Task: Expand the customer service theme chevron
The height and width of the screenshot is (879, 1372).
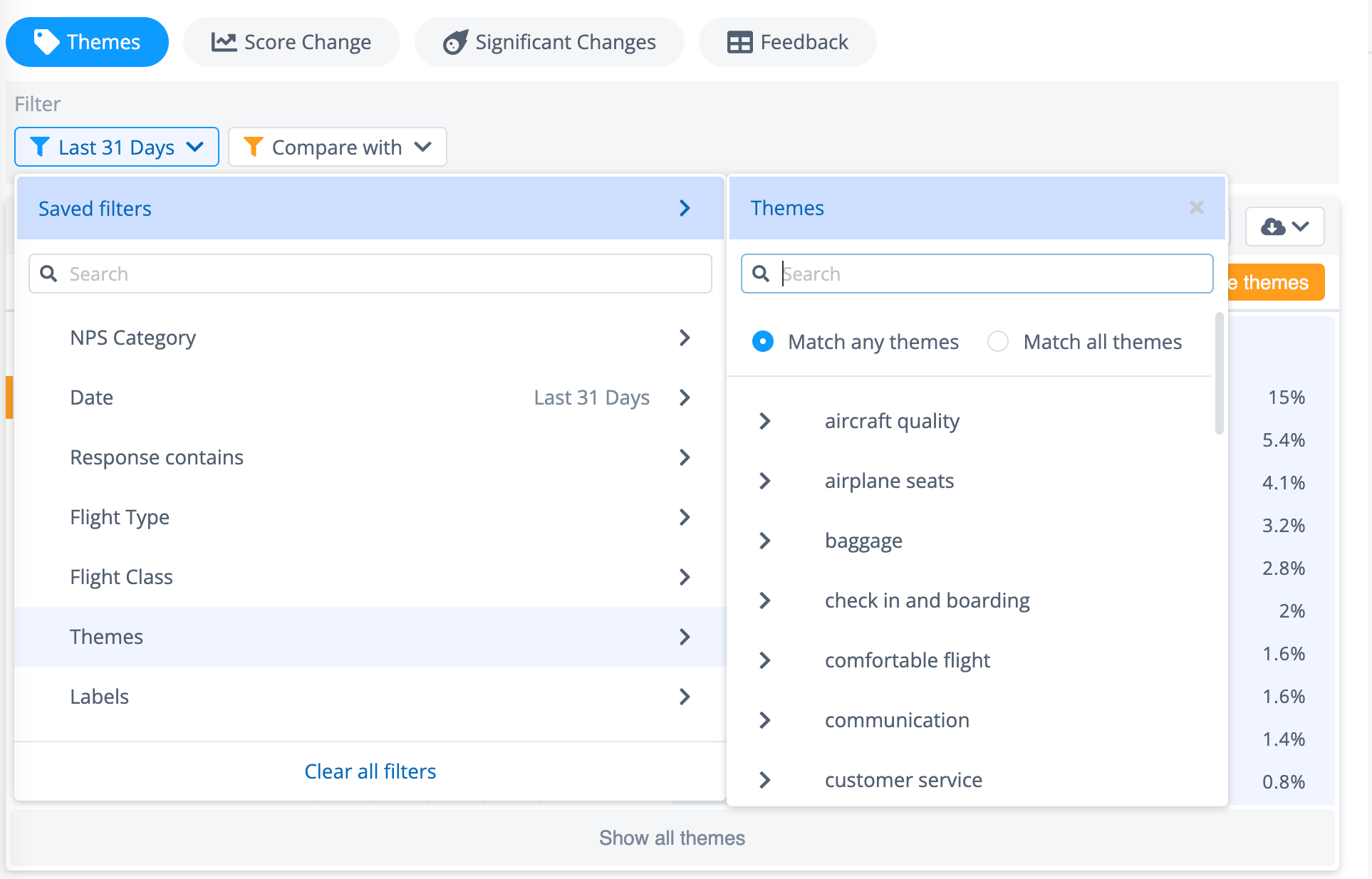Action: [765, 780]
